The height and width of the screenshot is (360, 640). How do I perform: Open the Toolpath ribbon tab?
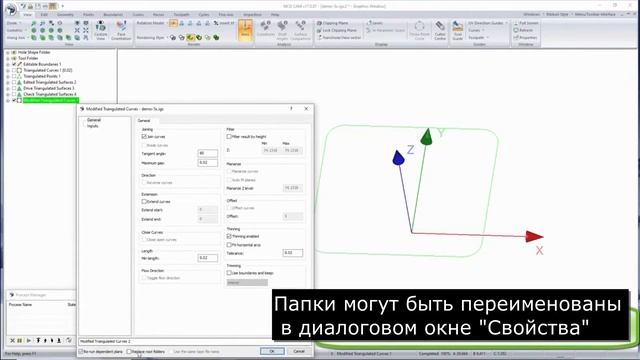tap(181, 15)
